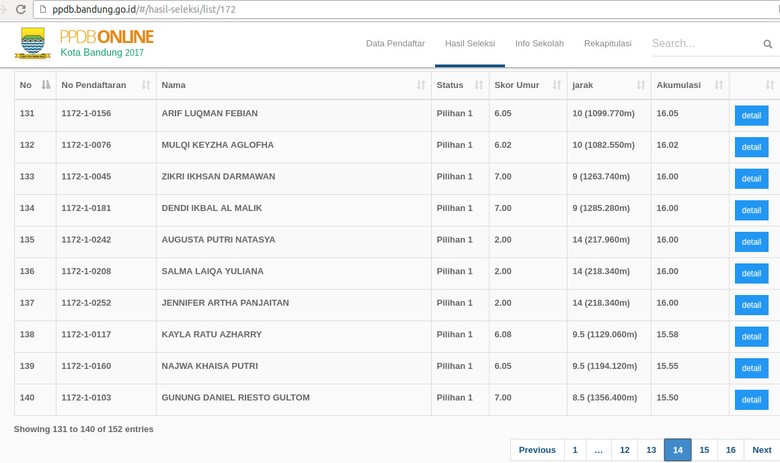Show detail for AUGUSTA PUTRI NATASYA
Viewport: 780px width, 463px height.
tap(751, 242)
